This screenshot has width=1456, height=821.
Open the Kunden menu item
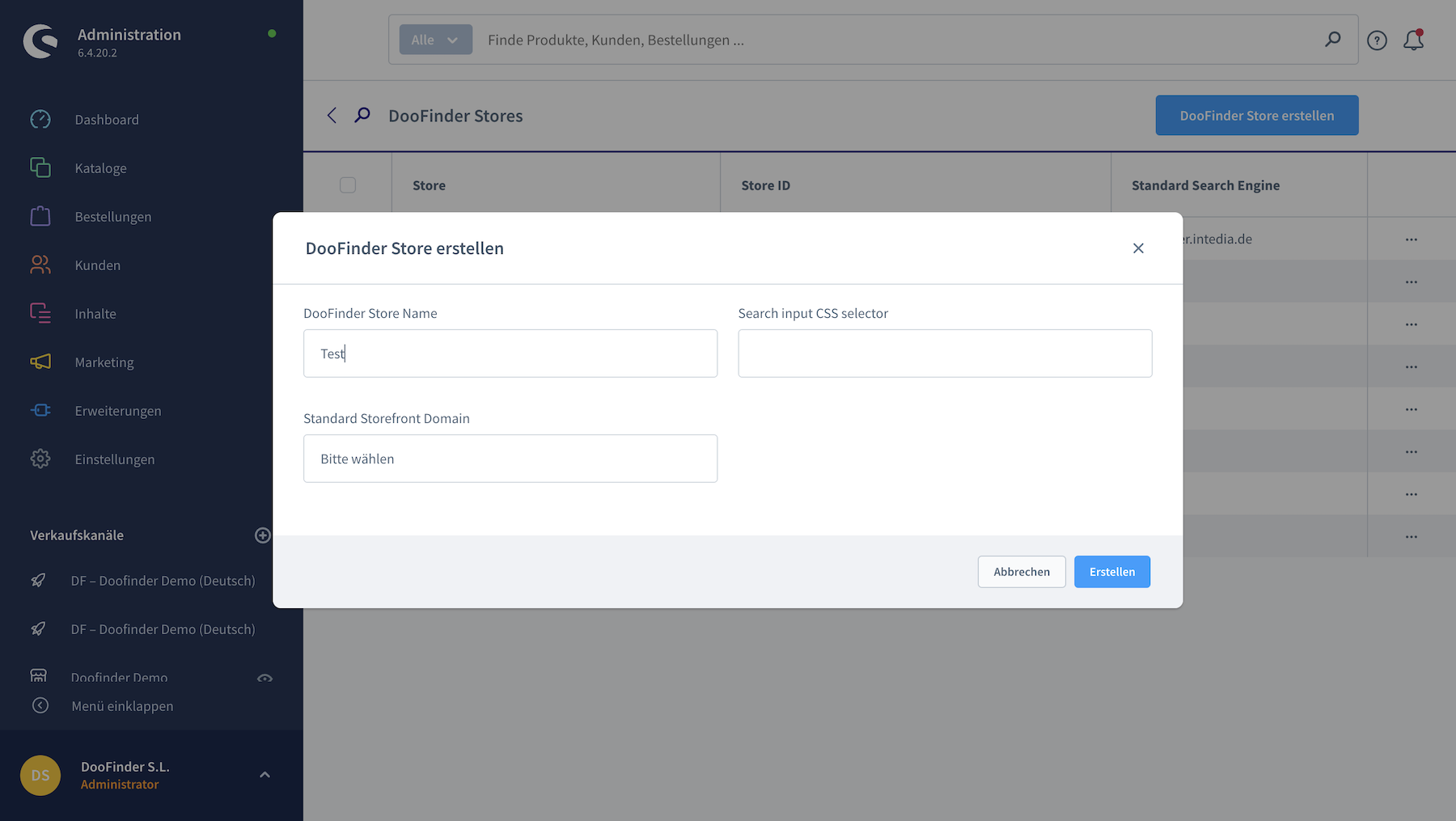tap(97, 265)
